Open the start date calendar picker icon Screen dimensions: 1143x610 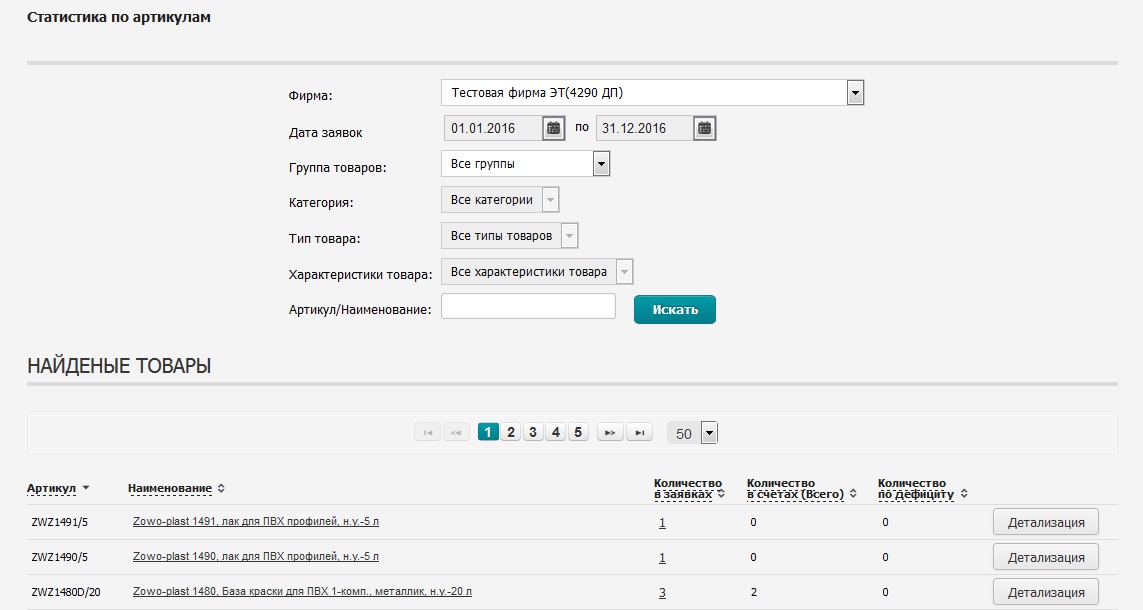(x=554, y=128)
